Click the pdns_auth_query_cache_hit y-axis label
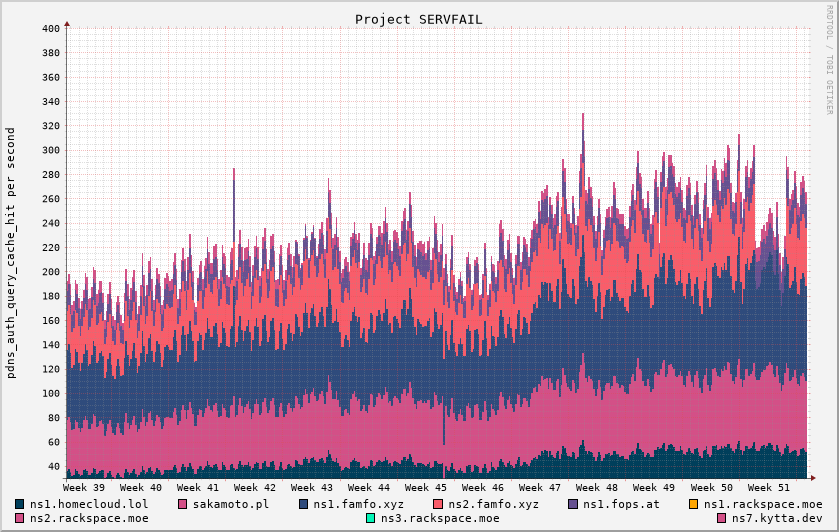The width and height of the screenshot is (839, 532). coord(11,252)
